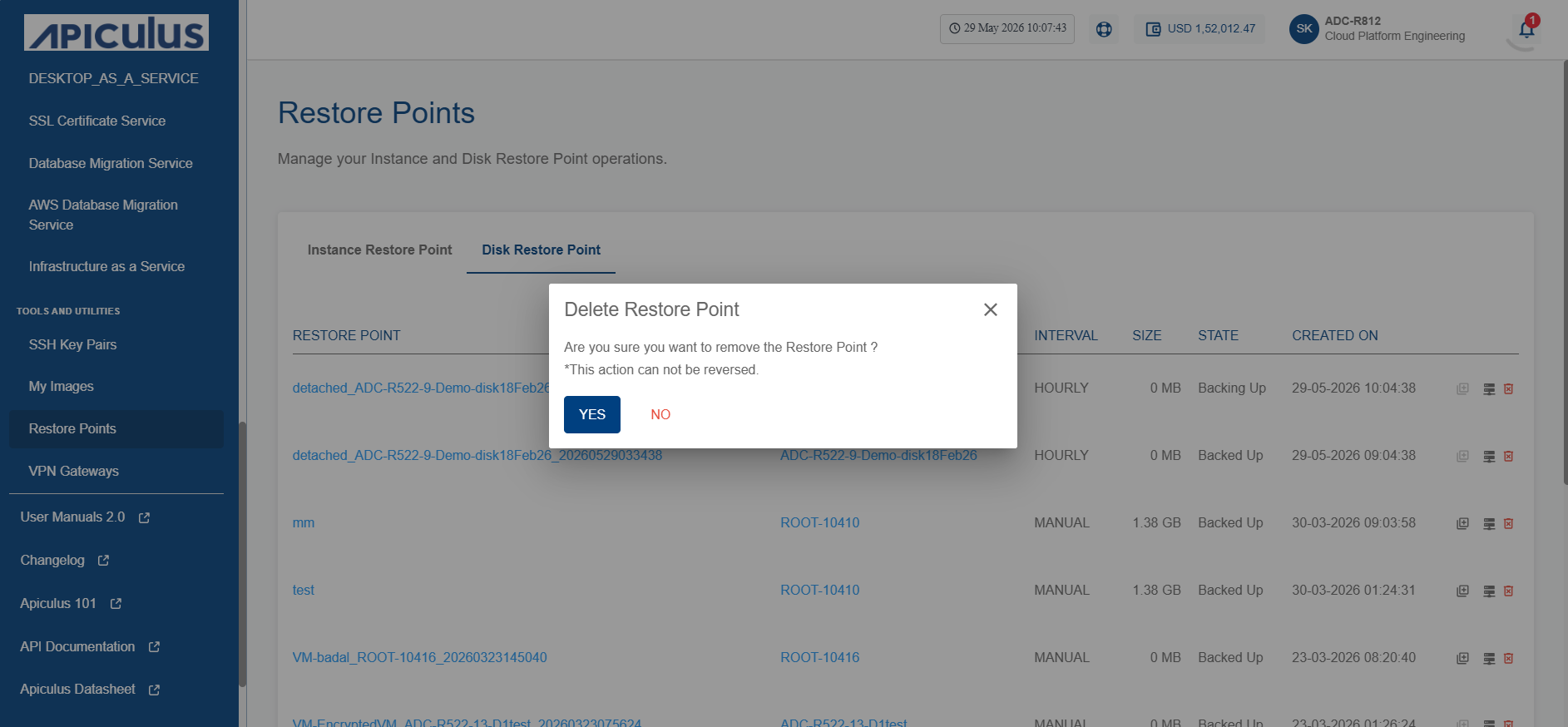
Task: Open the ROOT-10416 disk link
Action: pyautogui.click(x=819, y=657)
